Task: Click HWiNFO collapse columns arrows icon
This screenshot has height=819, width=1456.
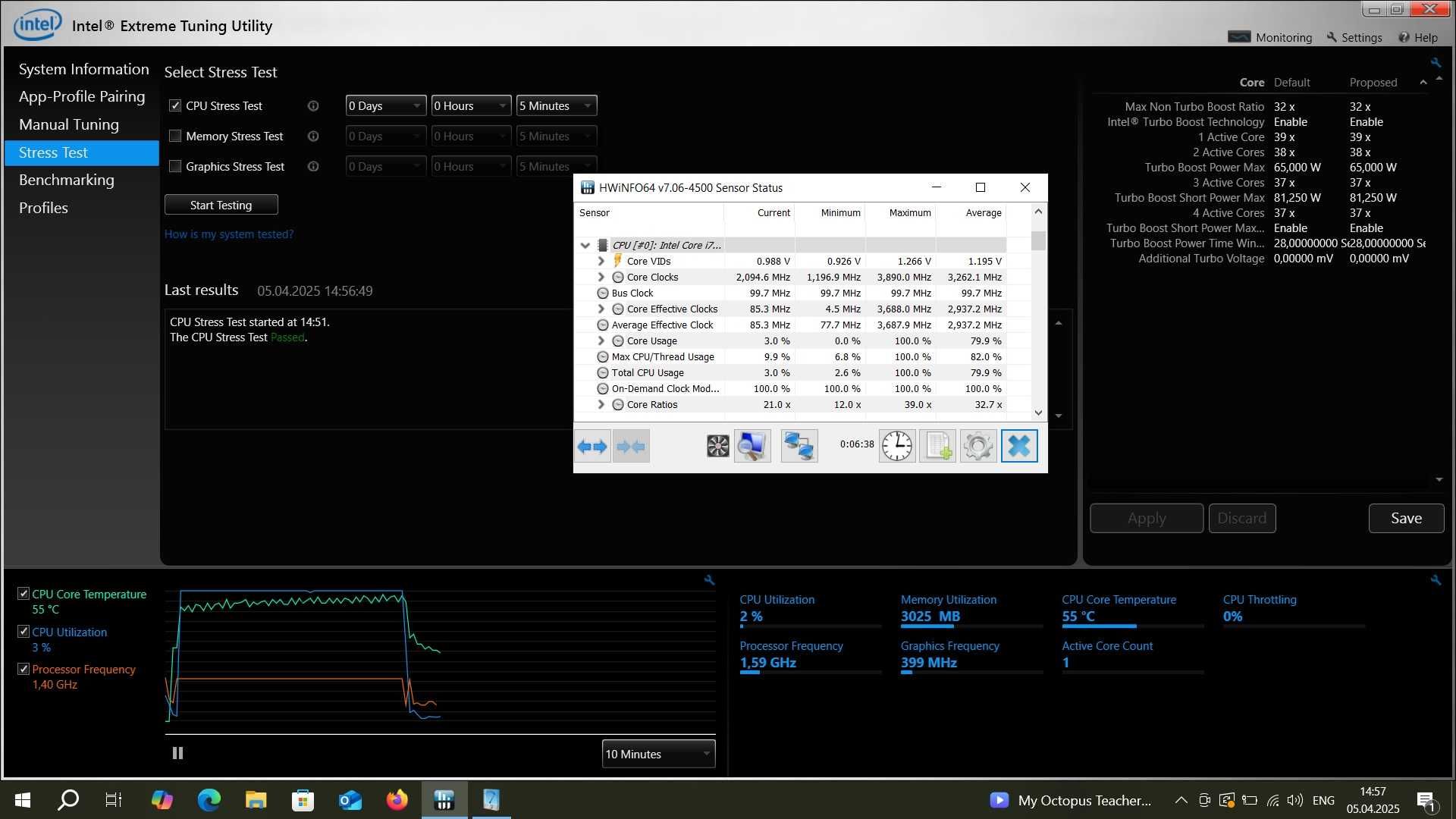Action: coord(631,447)
